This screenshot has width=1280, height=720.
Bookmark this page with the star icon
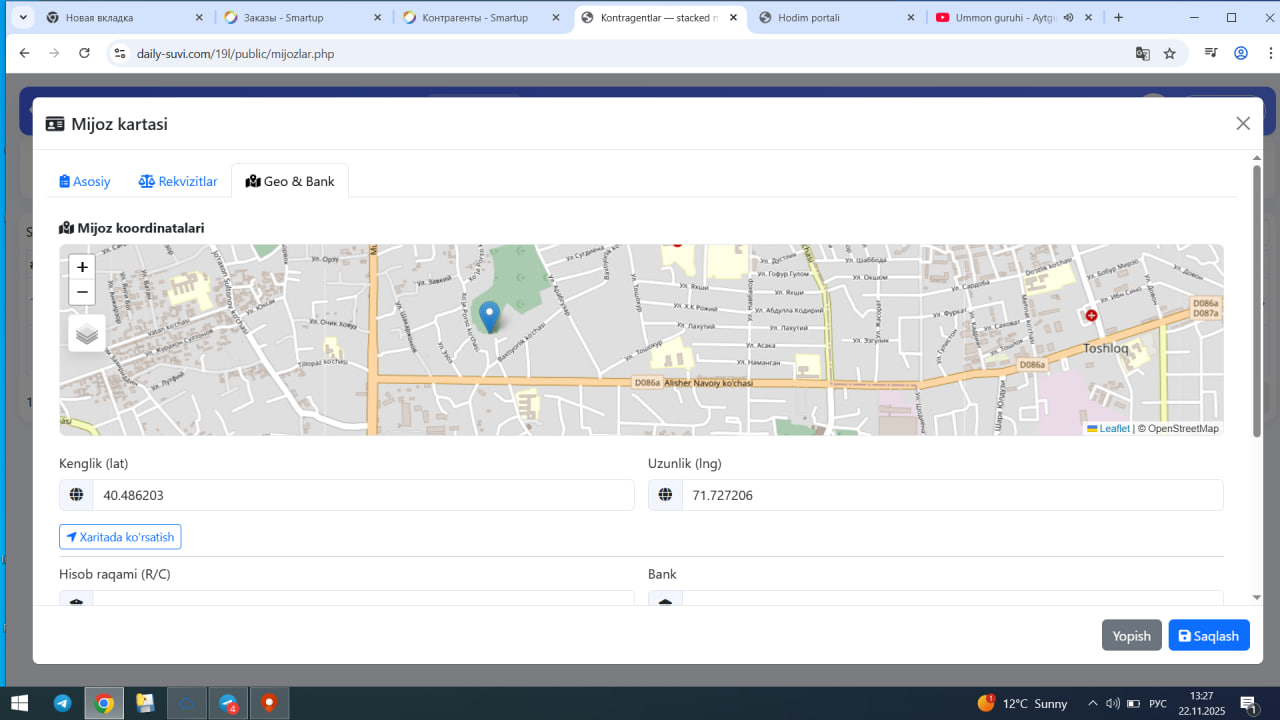point(1170,54)
